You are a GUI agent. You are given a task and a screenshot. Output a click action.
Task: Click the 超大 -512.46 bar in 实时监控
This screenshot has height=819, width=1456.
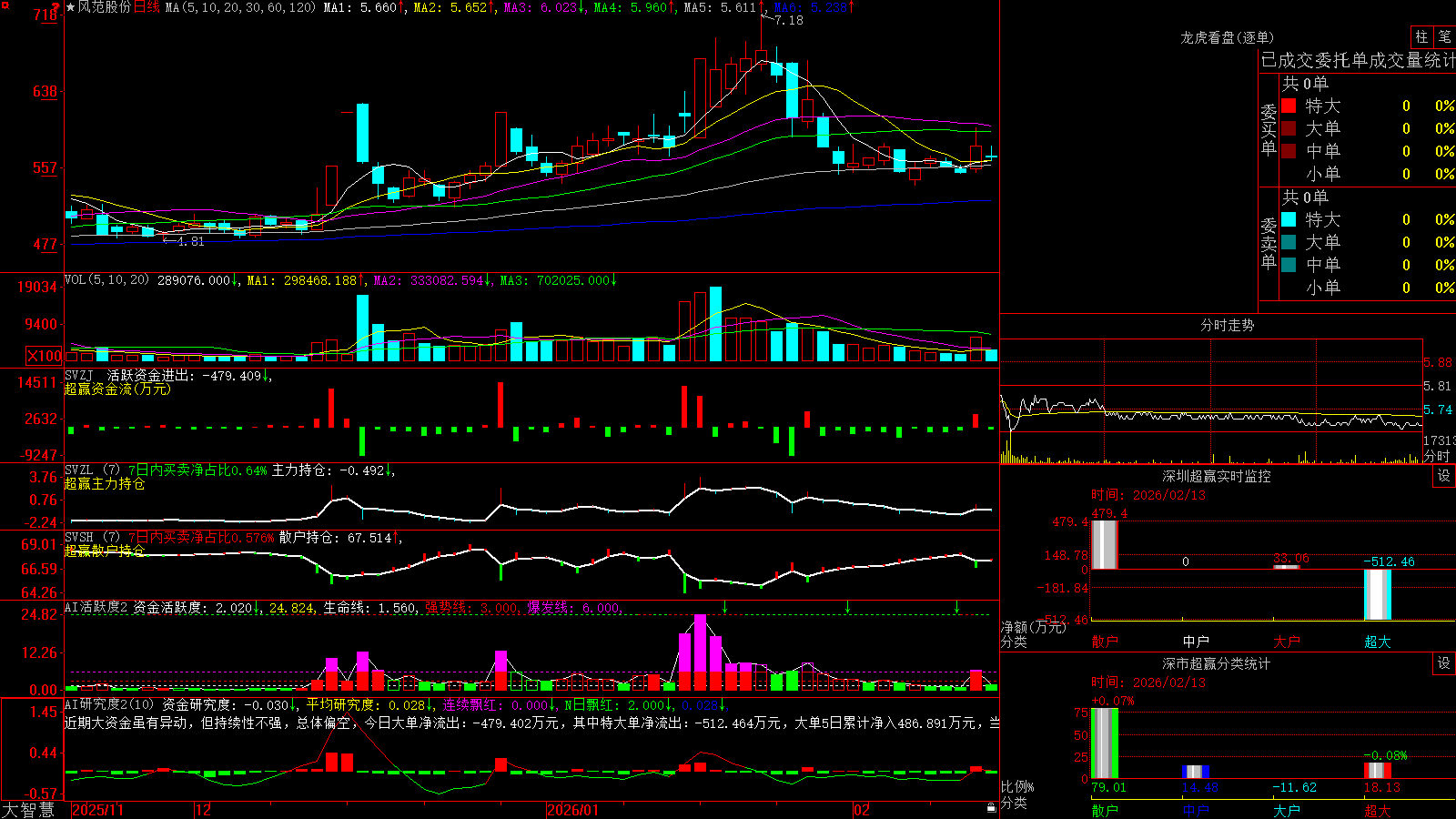pos(1378,595)
